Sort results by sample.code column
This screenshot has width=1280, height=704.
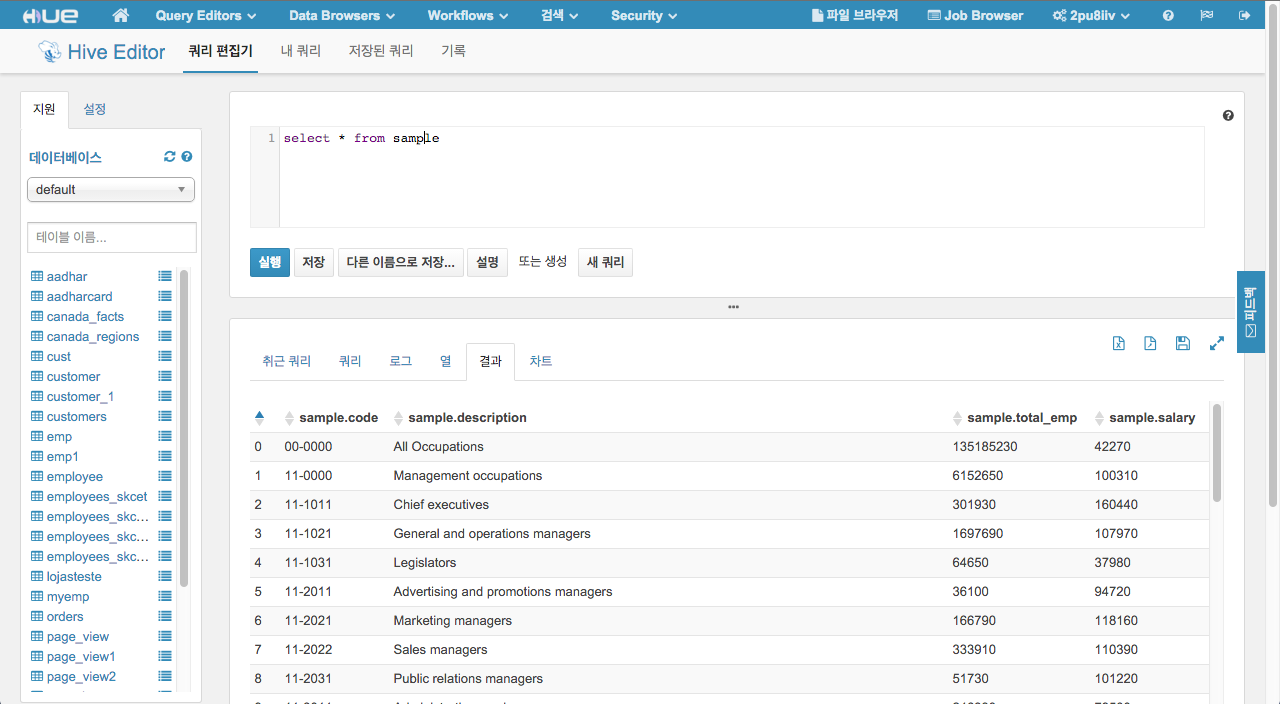pyautogui.click(x=331, y=418)
